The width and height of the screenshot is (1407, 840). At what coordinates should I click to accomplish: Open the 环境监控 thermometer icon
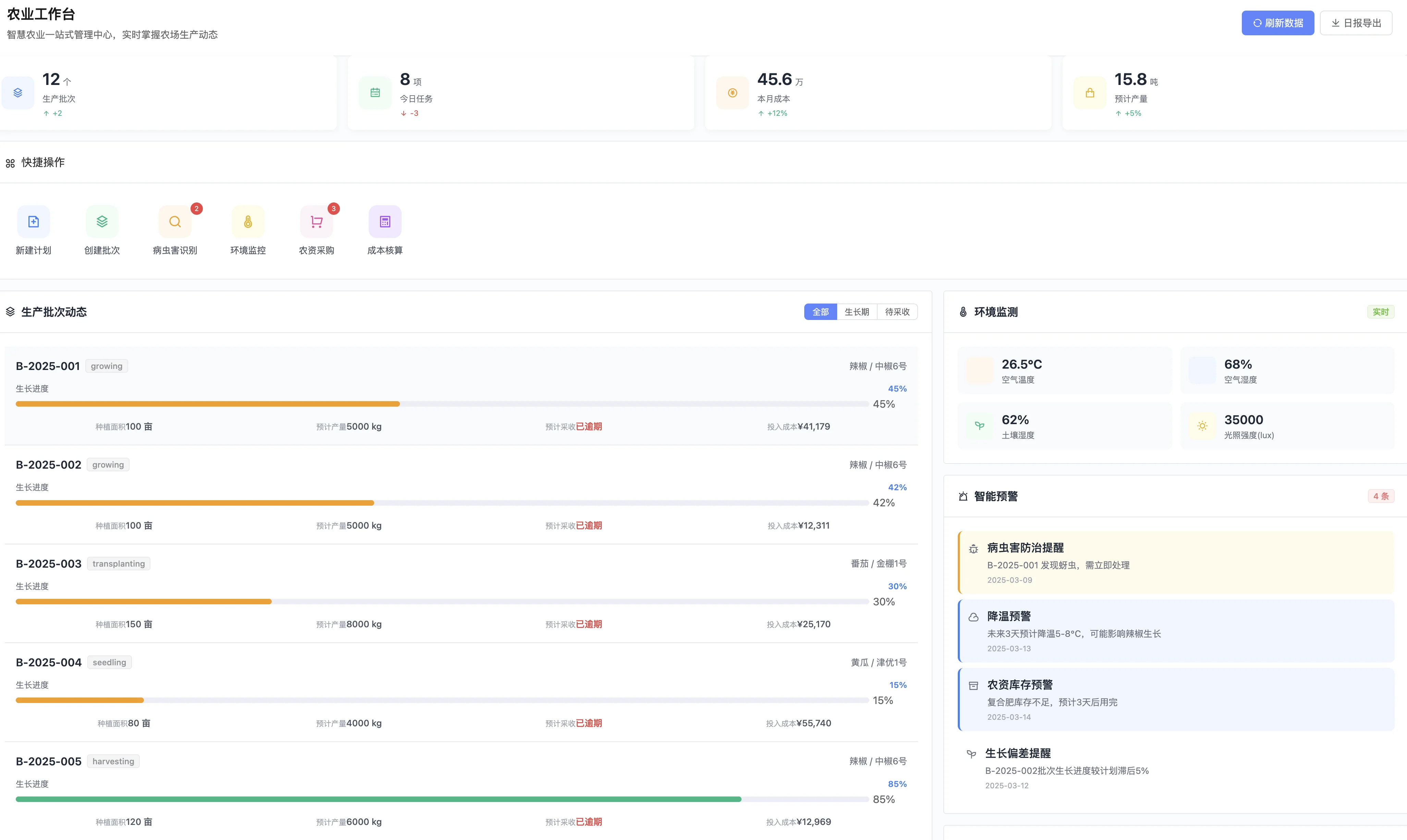pyautogui.click(x=248, y=221)
